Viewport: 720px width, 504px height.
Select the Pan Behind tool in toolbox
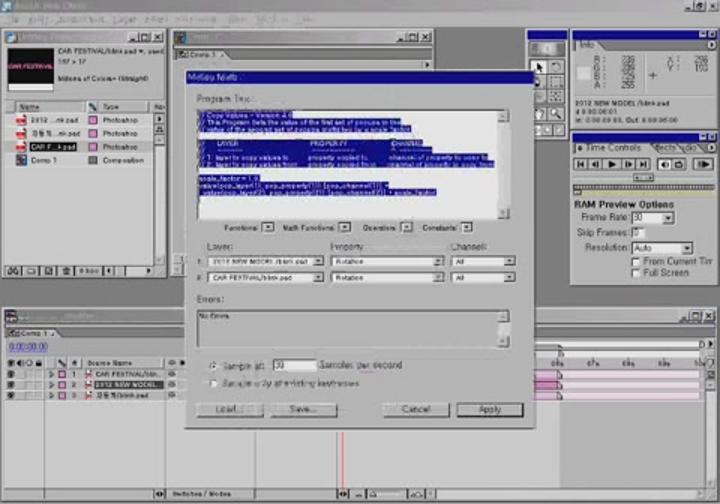point(556,97)
